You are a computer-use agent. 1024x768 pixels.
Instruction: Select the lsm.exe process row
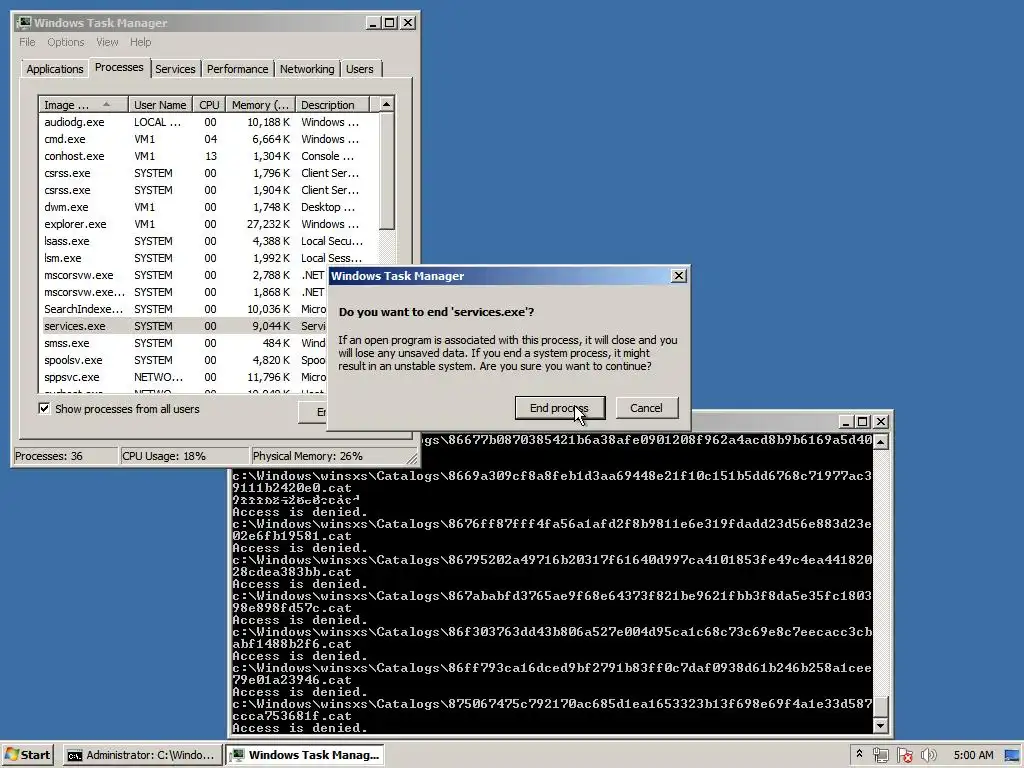coord(208,258)
